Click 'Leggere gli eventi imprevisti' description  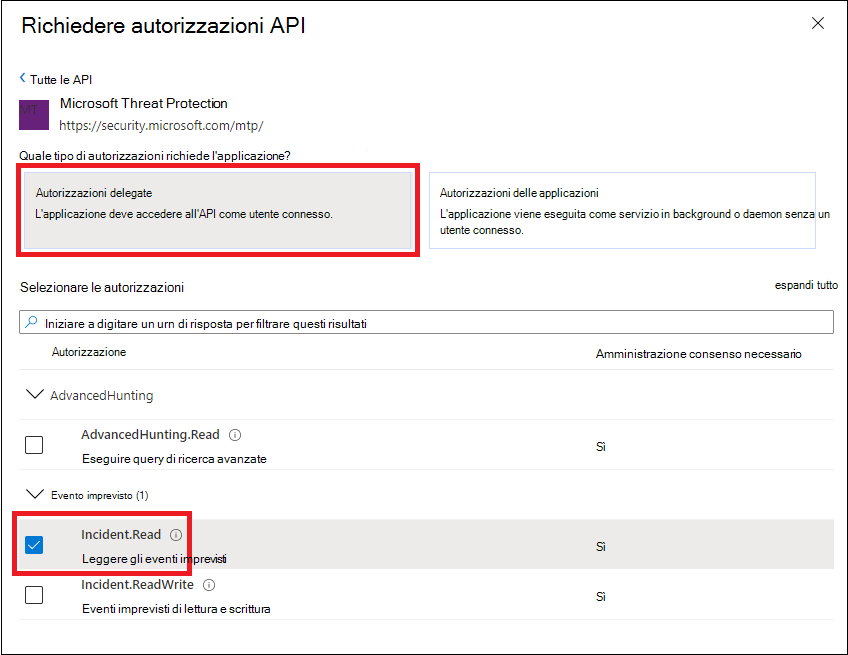point(154,559)
